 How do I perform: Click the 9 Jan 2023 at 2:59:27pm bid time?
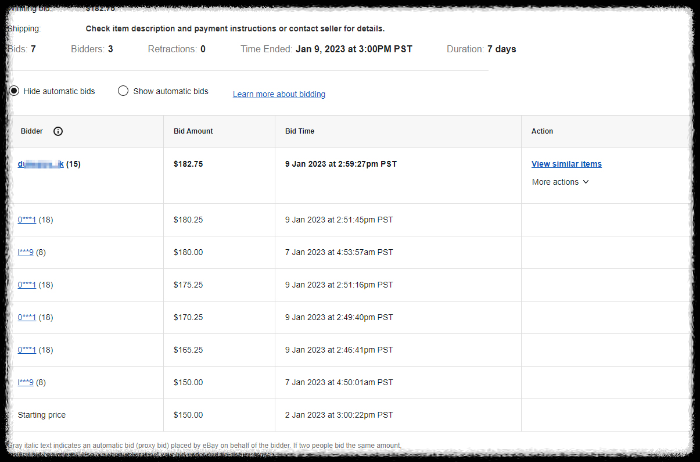point(341,164)
